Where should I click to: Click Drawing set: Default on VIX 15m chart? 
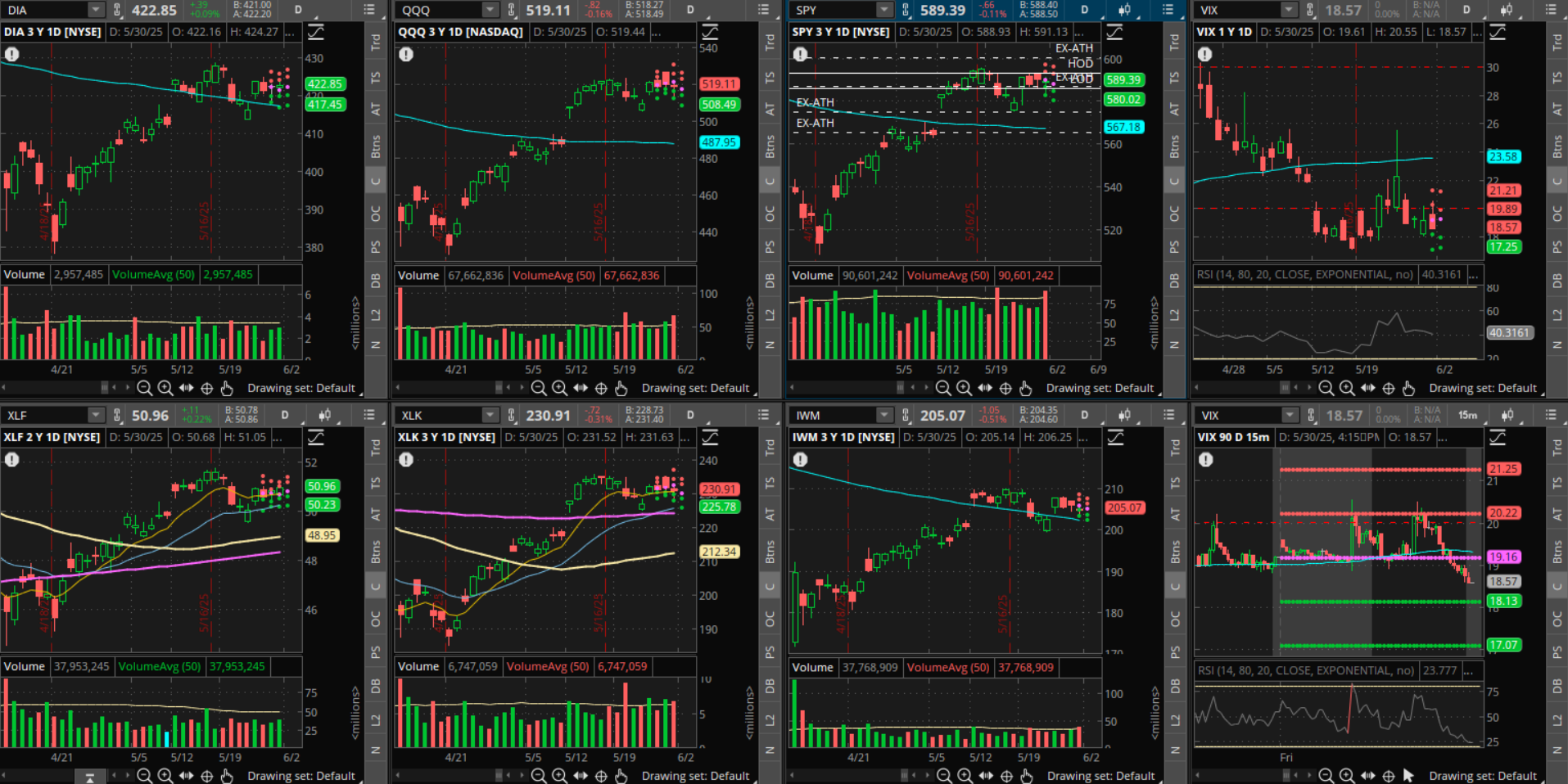pyautogui.click(x=1483, y=776)
